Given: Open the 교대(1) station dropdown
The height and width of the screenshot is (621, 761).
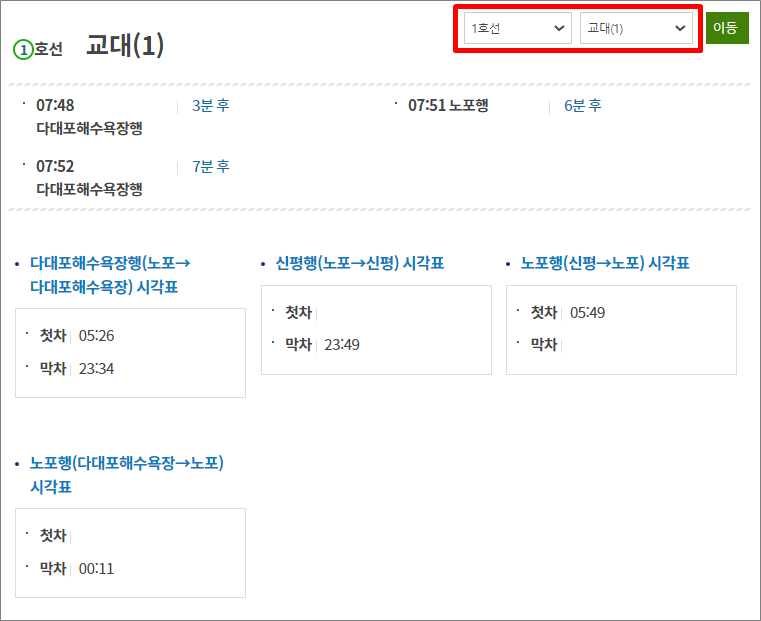Looking at the screenshot, I should tap(636, 28).
